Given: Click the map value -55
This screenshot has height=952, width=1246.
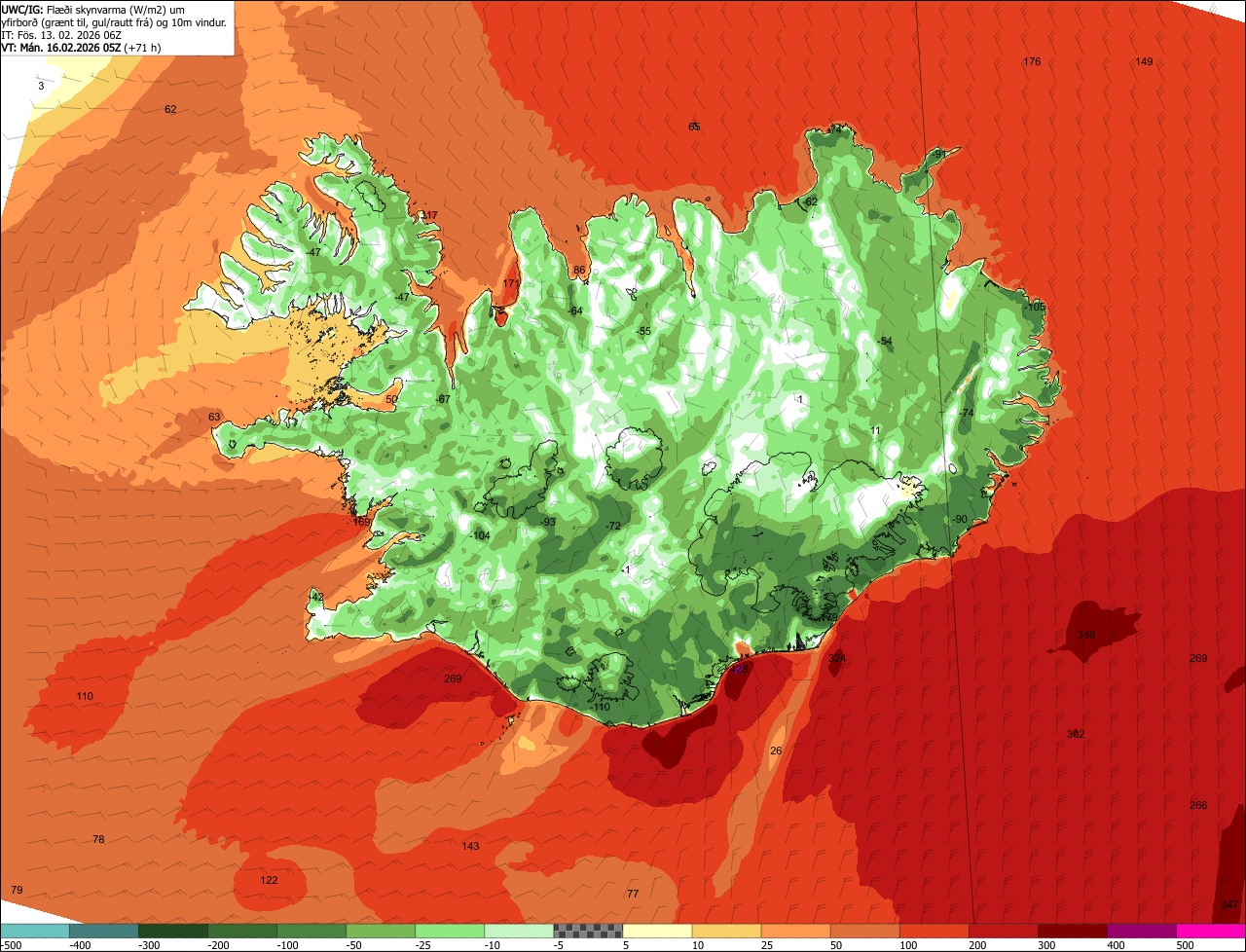Looking at the screenshot, I should pyautogui.click(x=642, y=332).
